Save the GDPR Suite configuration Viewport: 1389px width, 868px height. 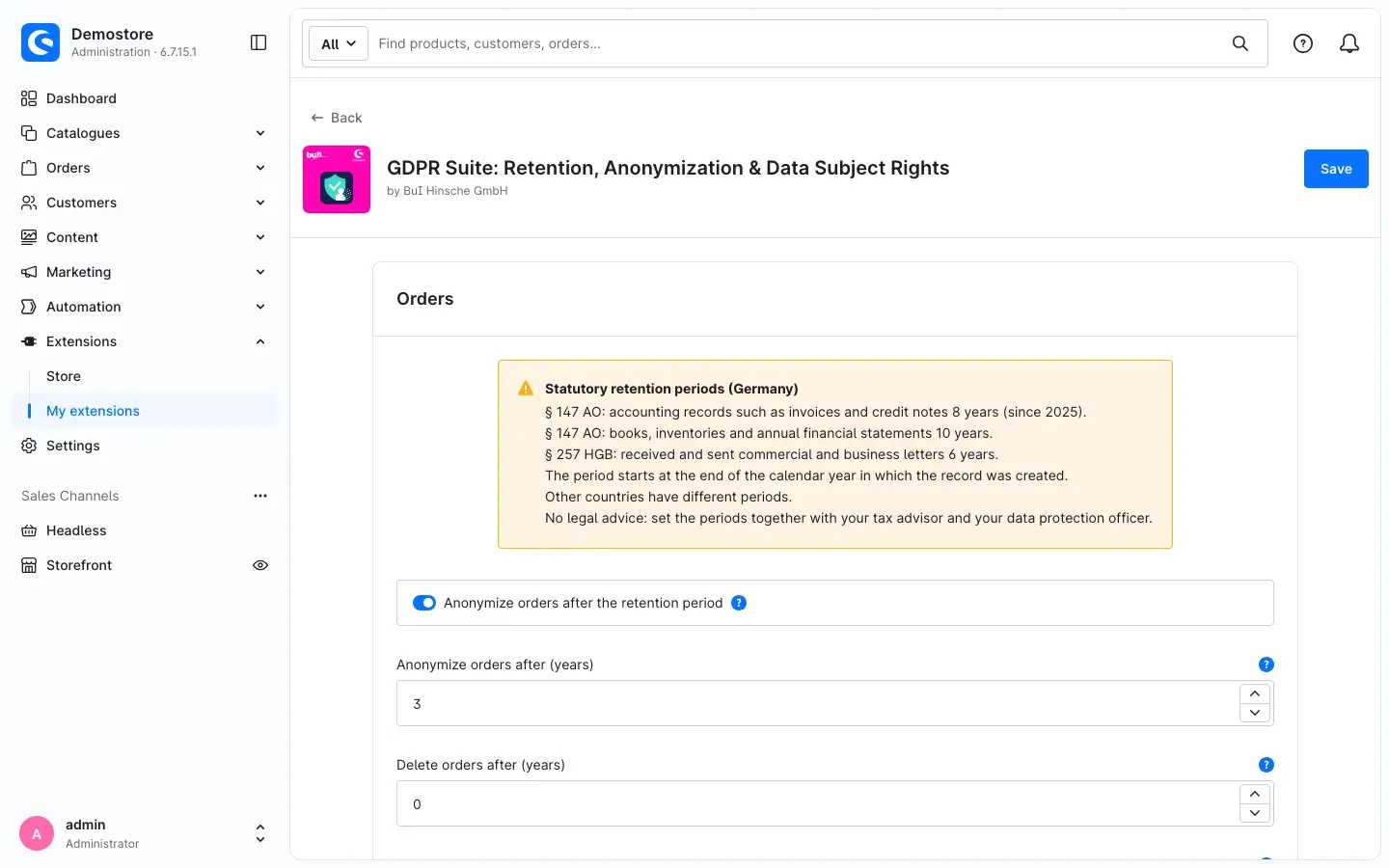(1336, 169)
